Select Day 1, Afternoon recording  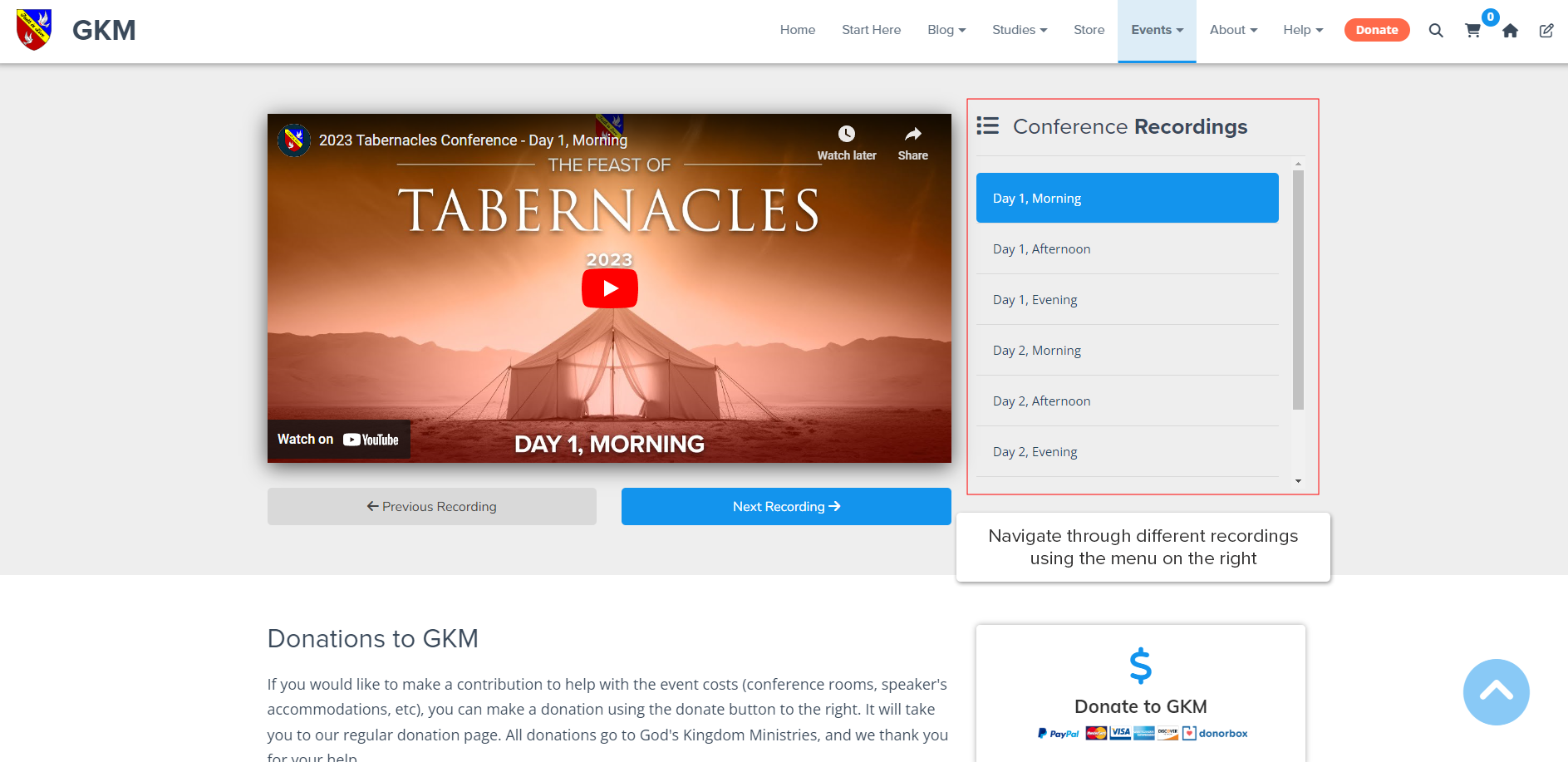[1127, 248]
